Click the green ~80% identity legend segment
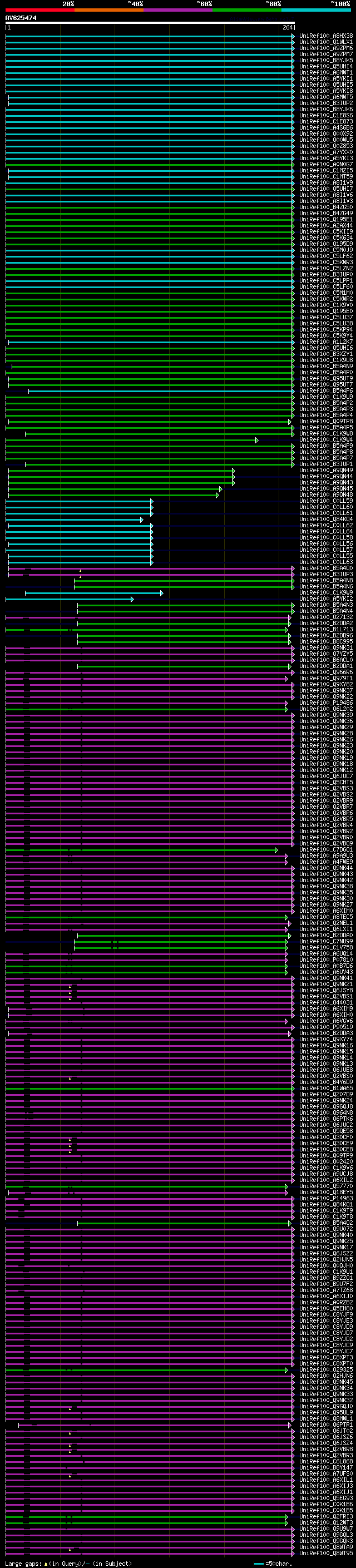The image size is (356, 1568). [247, 10]
